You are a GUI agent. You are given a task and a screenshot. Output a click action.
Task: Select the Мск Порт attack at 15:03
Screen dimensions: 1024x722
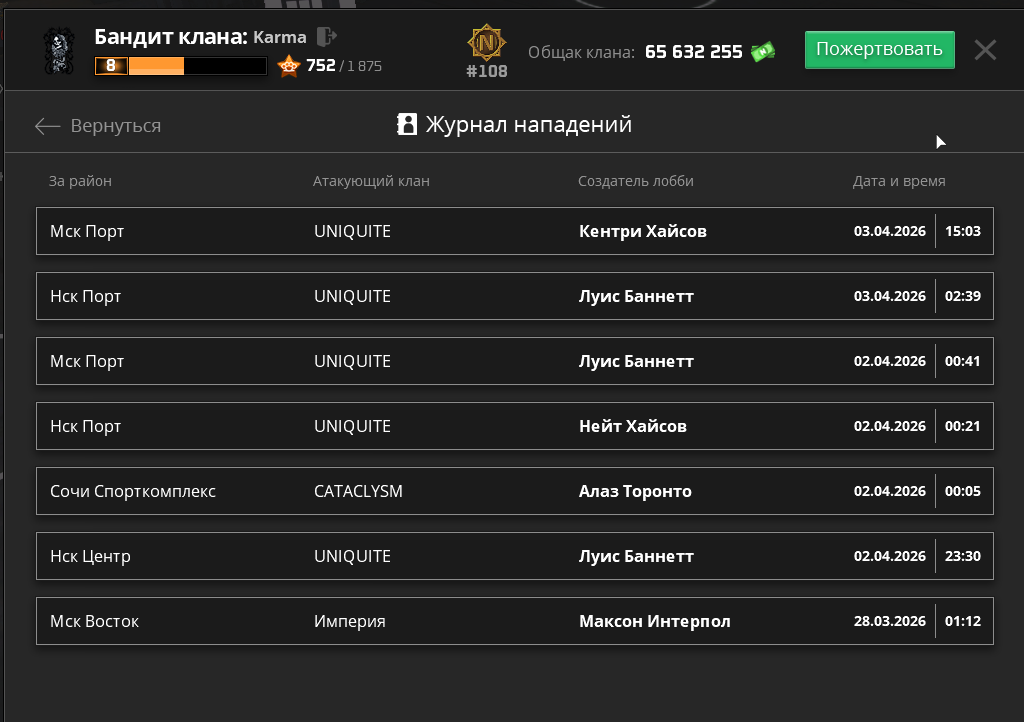[x=514, y=231]
